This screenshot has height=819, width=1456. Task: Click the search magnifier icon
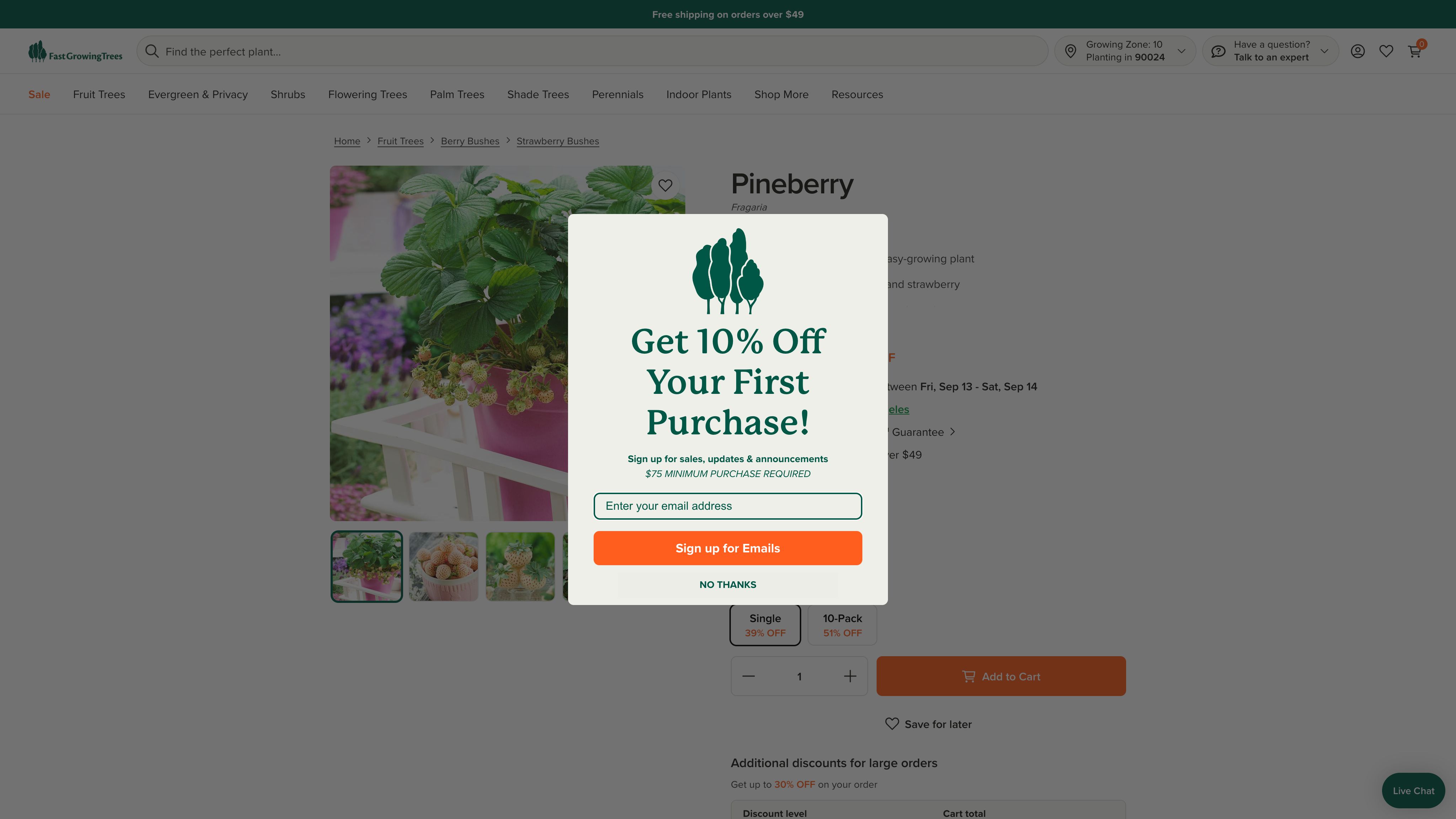[151, 52]
